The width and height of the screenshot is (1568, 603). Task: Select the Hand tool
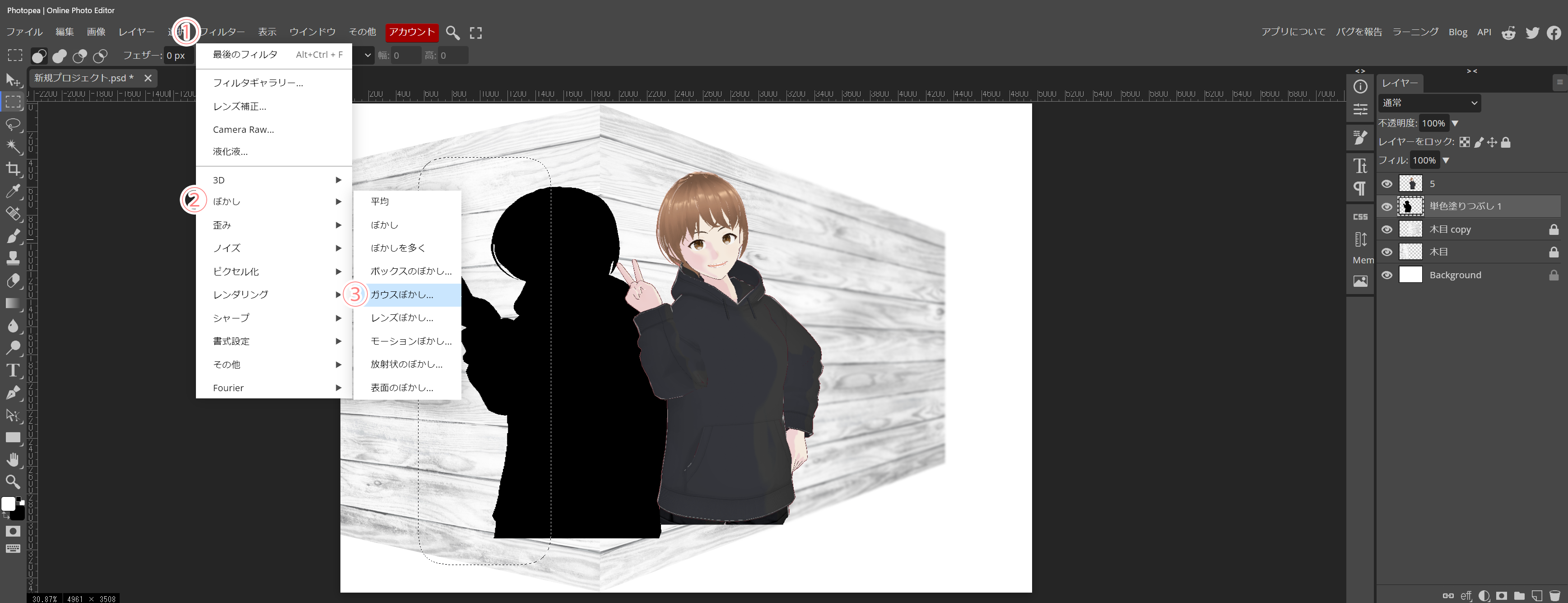(x=14, y=459)
